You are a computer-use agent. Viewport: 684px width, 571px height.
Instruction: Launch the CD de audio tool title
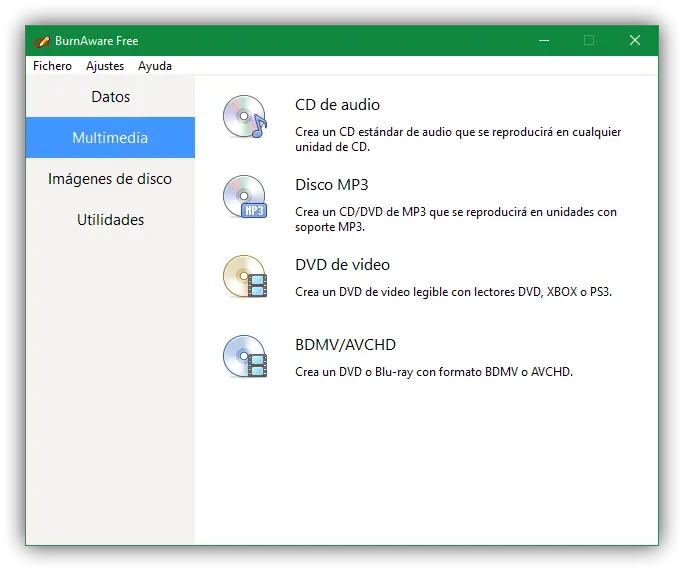pos(337,105)
